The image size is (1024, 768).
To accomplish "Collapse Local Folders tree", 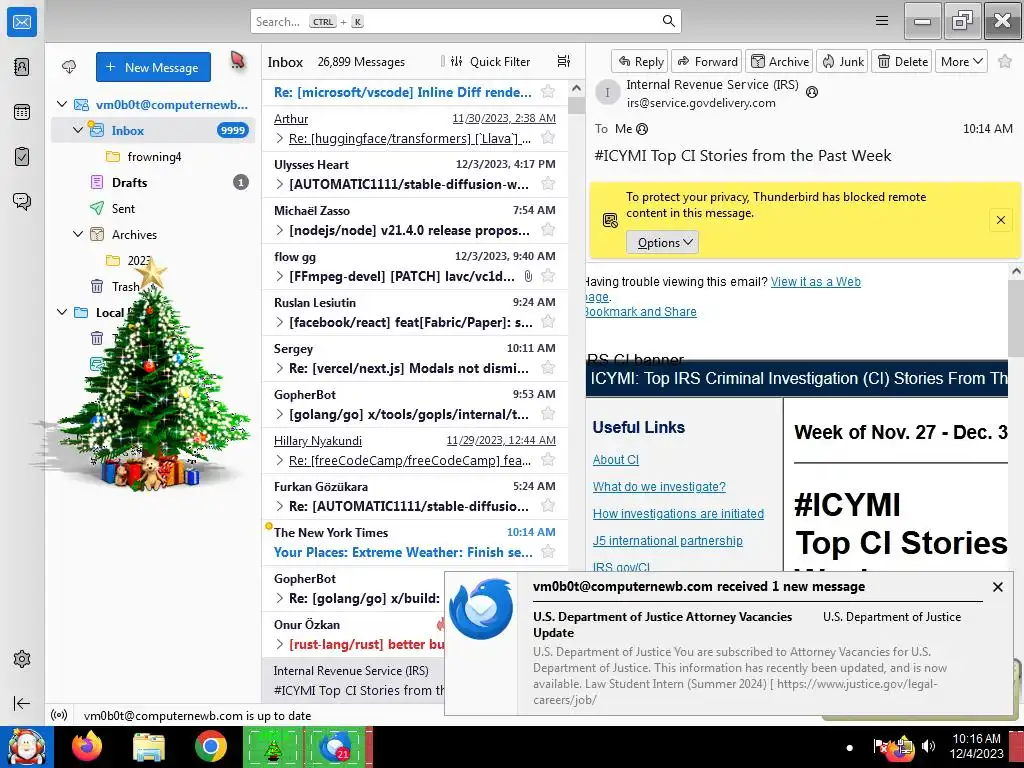I will 62,312.
